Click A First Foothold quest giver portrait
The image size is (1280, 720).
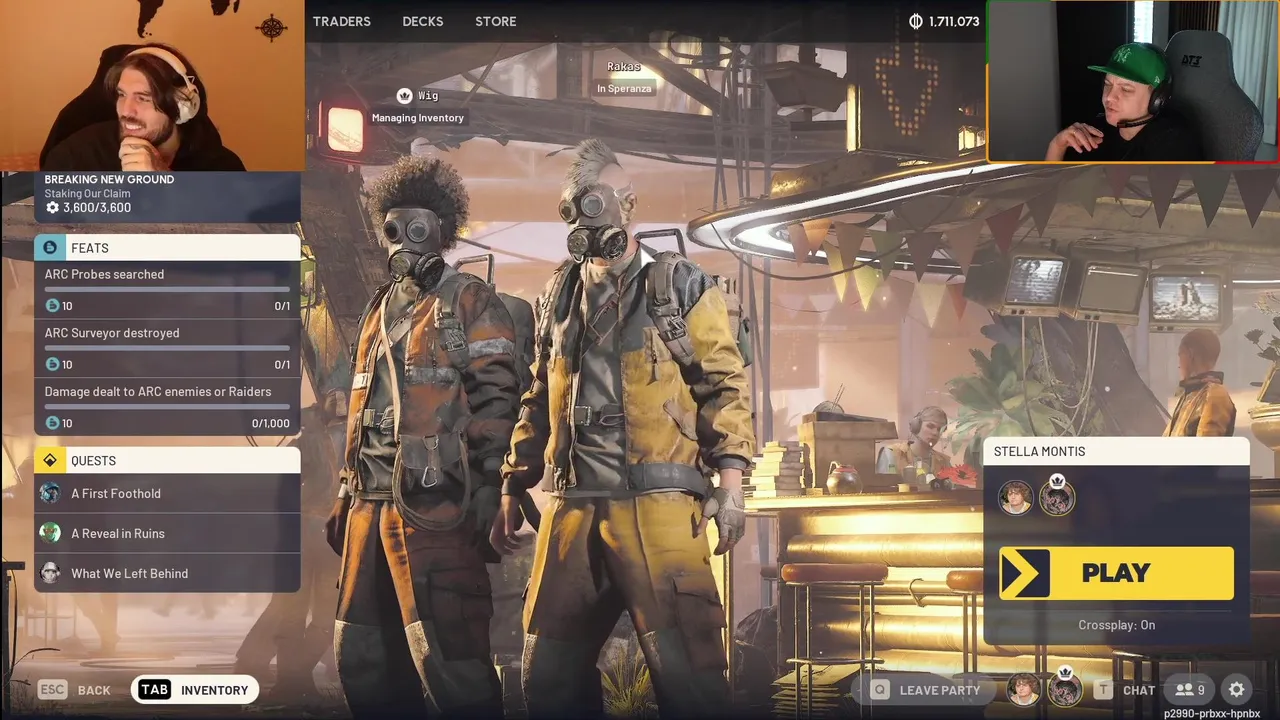click(x=50, y=493)
